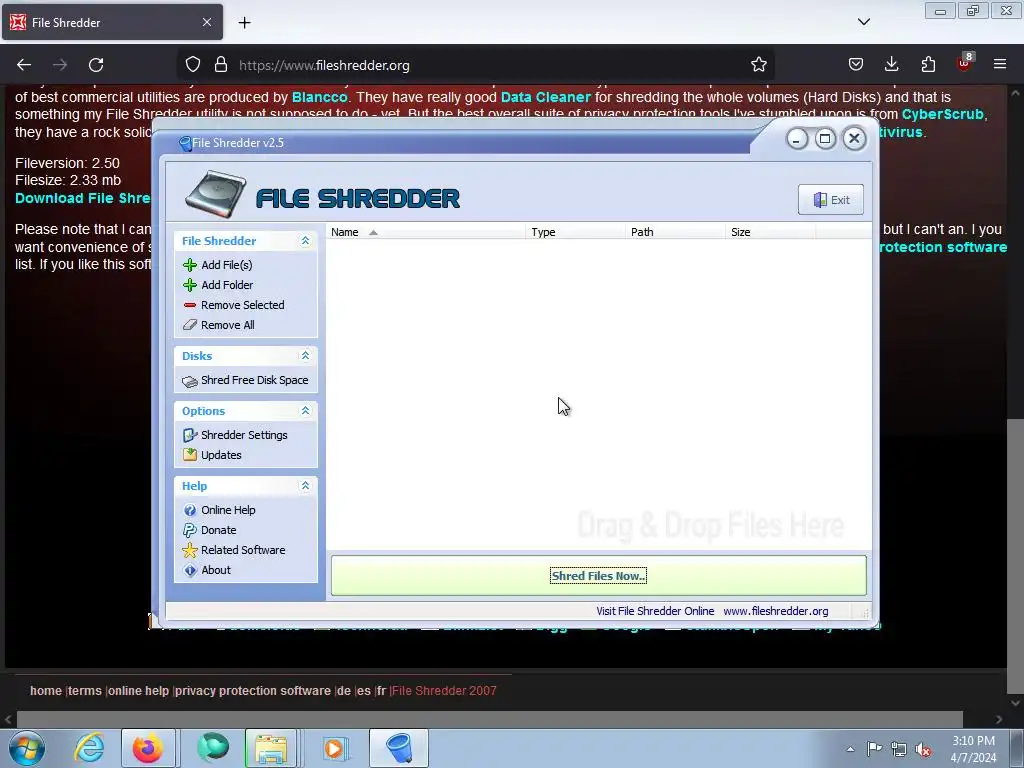Click the File Shredder taskbar icon
Screen dimensions: 1024x768
coord(399,748)
